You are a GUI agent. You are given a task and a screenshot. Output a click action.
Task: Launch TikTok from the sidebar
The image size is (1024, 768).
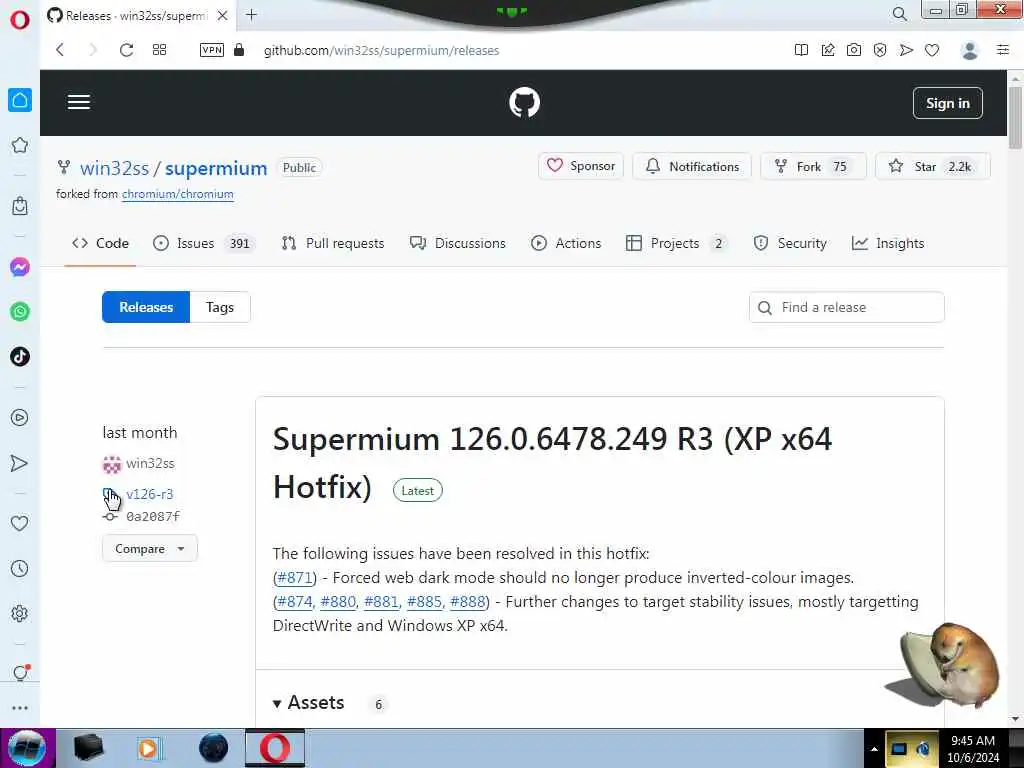tap(20, 357)
